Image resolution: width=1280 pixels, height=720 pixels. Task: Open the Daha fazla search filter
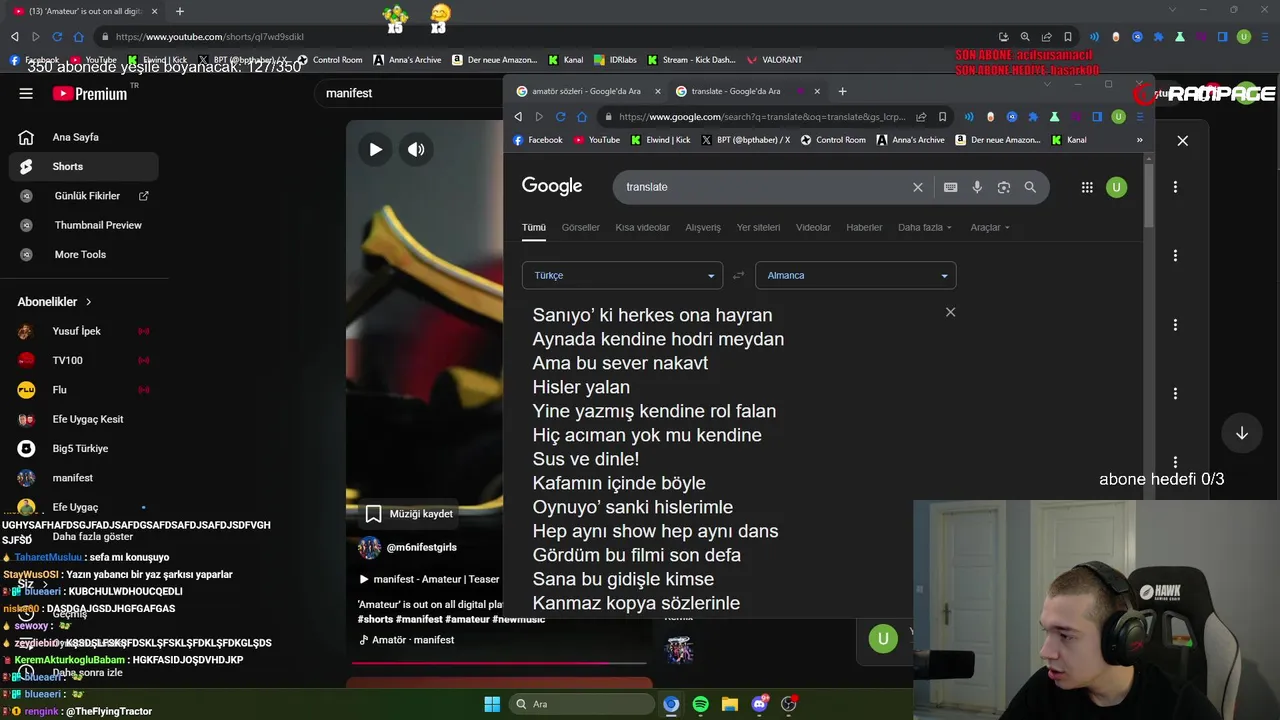[x=924, y=227]
